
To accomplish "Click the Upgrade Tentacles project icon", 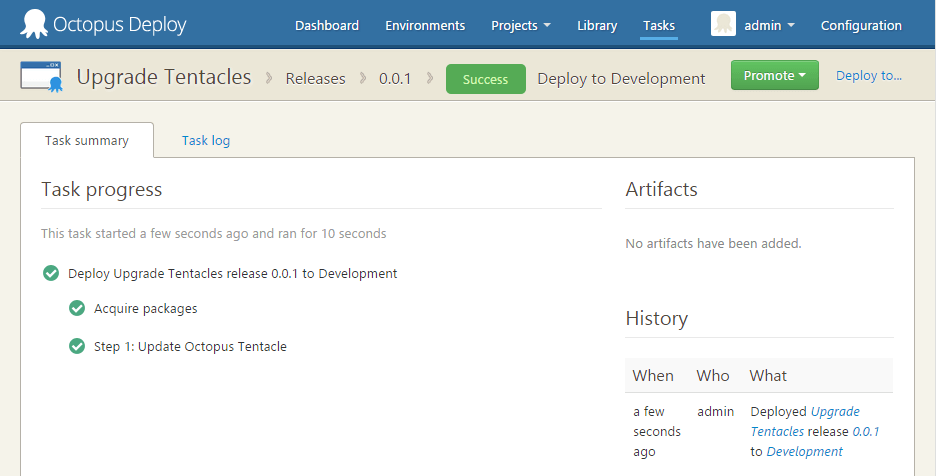I will pos(42,78).
